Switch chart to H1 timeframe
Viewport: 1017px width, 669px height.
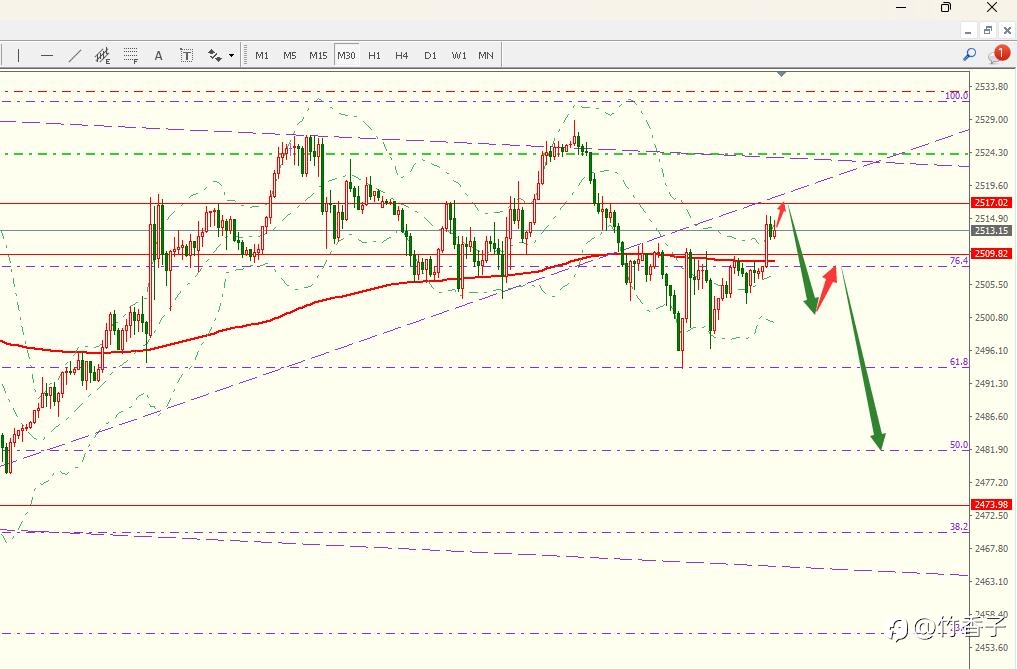tap(374, 56)
